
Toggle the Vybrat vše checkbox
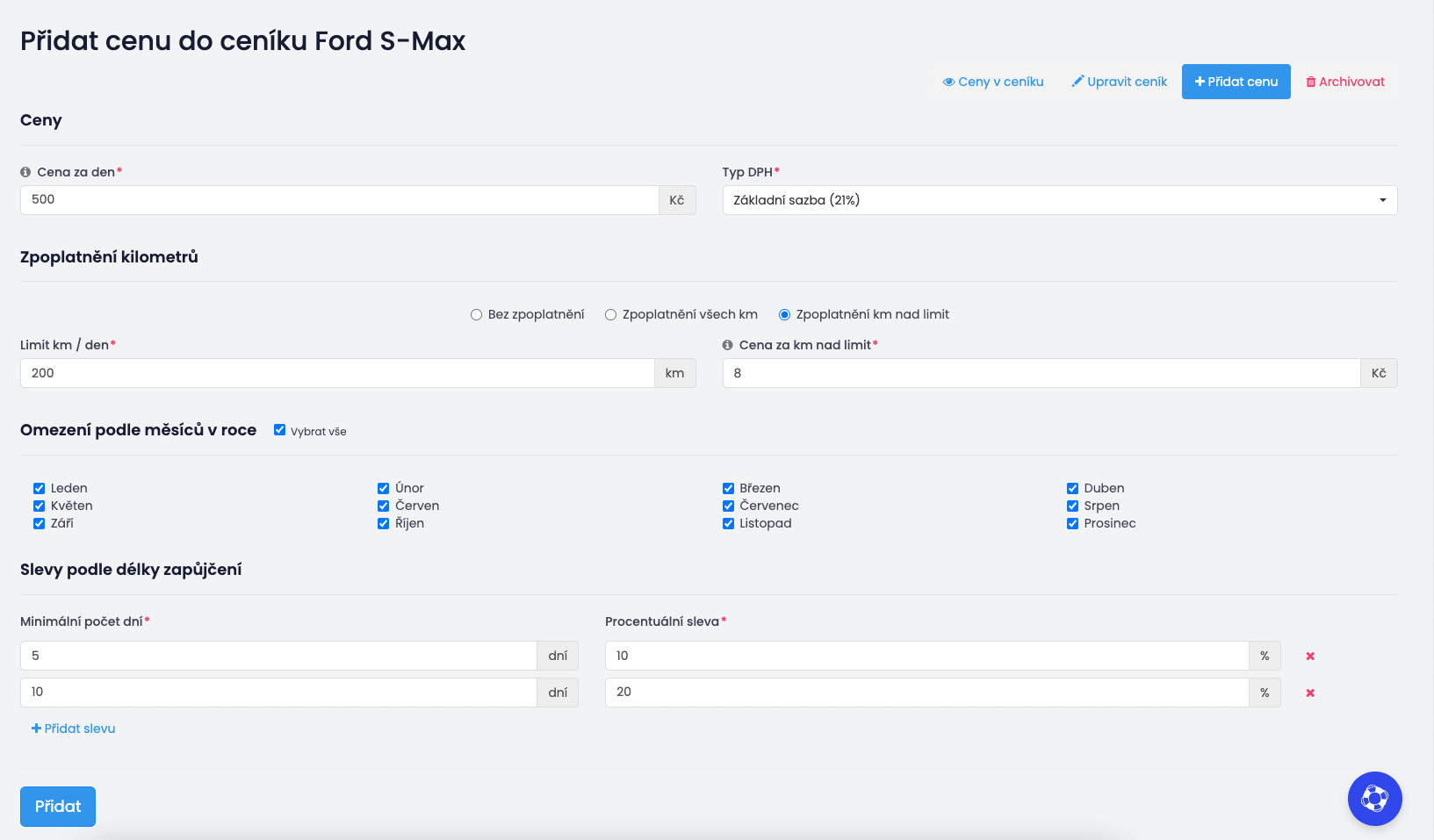point(280,430)
